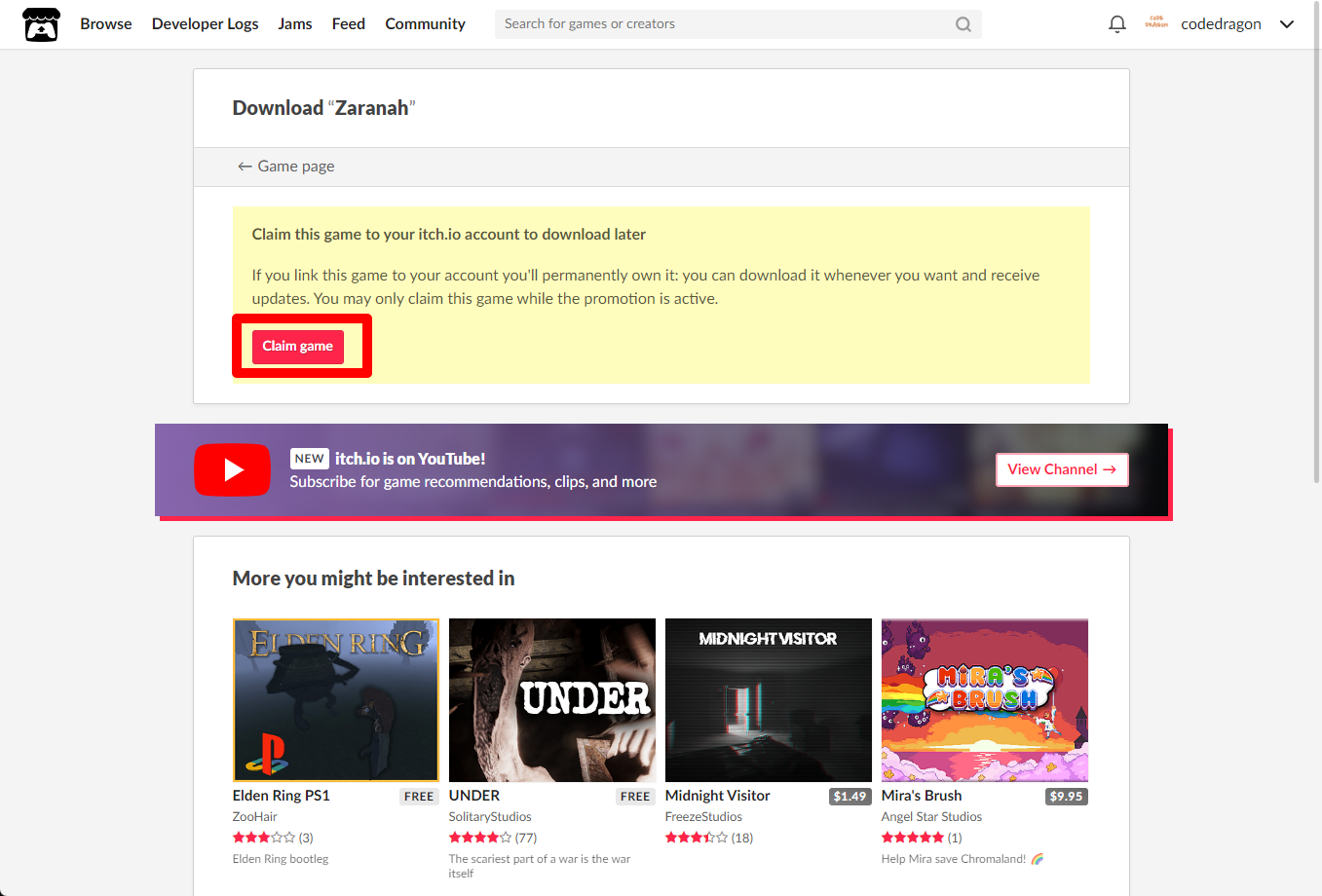Visit the Community section
Viewport: 1322px width, 896px height.
tap(425, 24)
